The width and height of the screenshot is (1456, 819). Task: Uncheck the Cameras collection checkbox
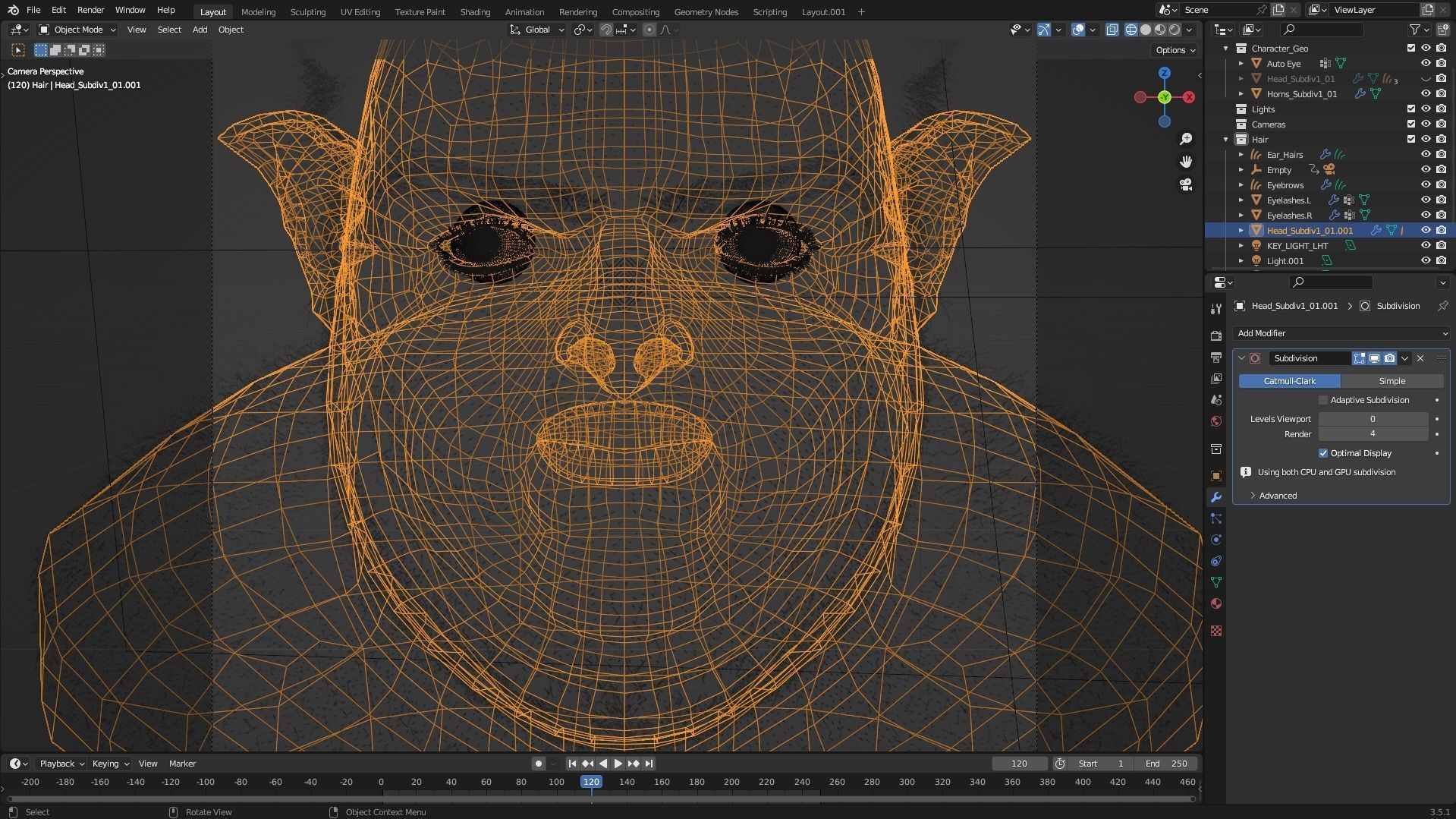tap(1411, 124)
